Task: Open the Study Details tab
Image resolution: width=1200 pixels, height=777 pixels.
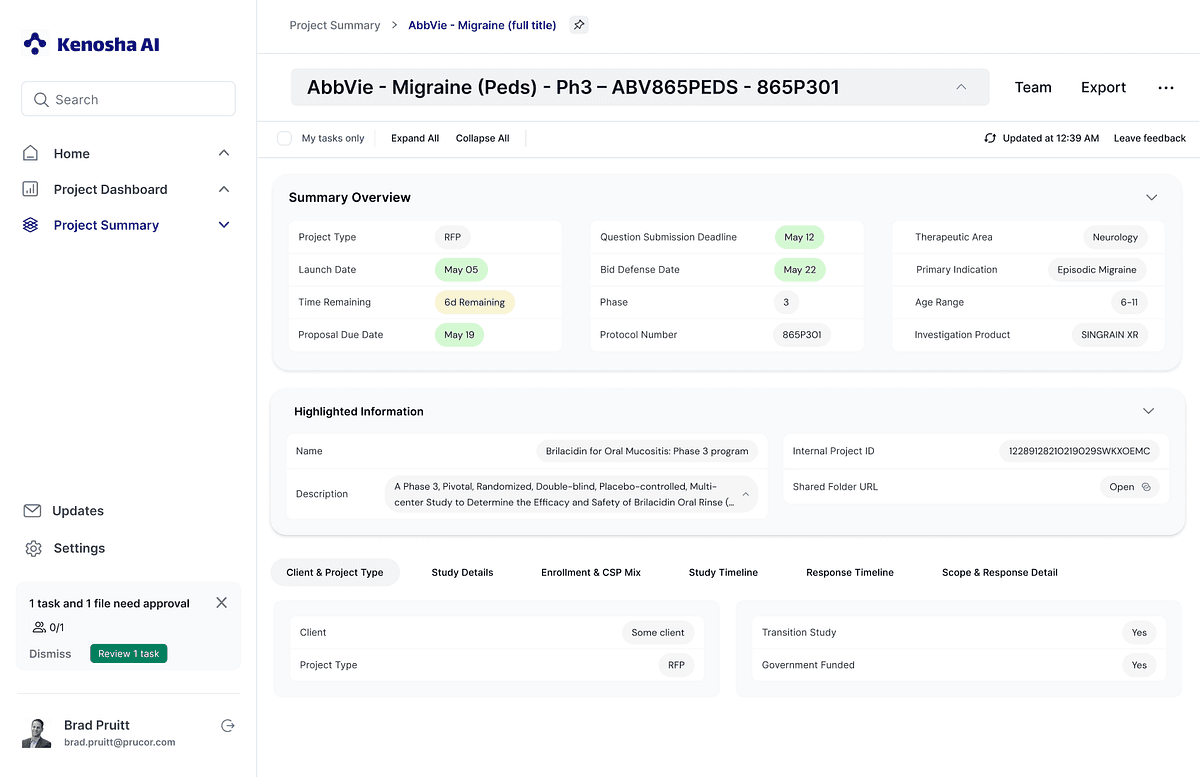Action: tap(462, 572)
